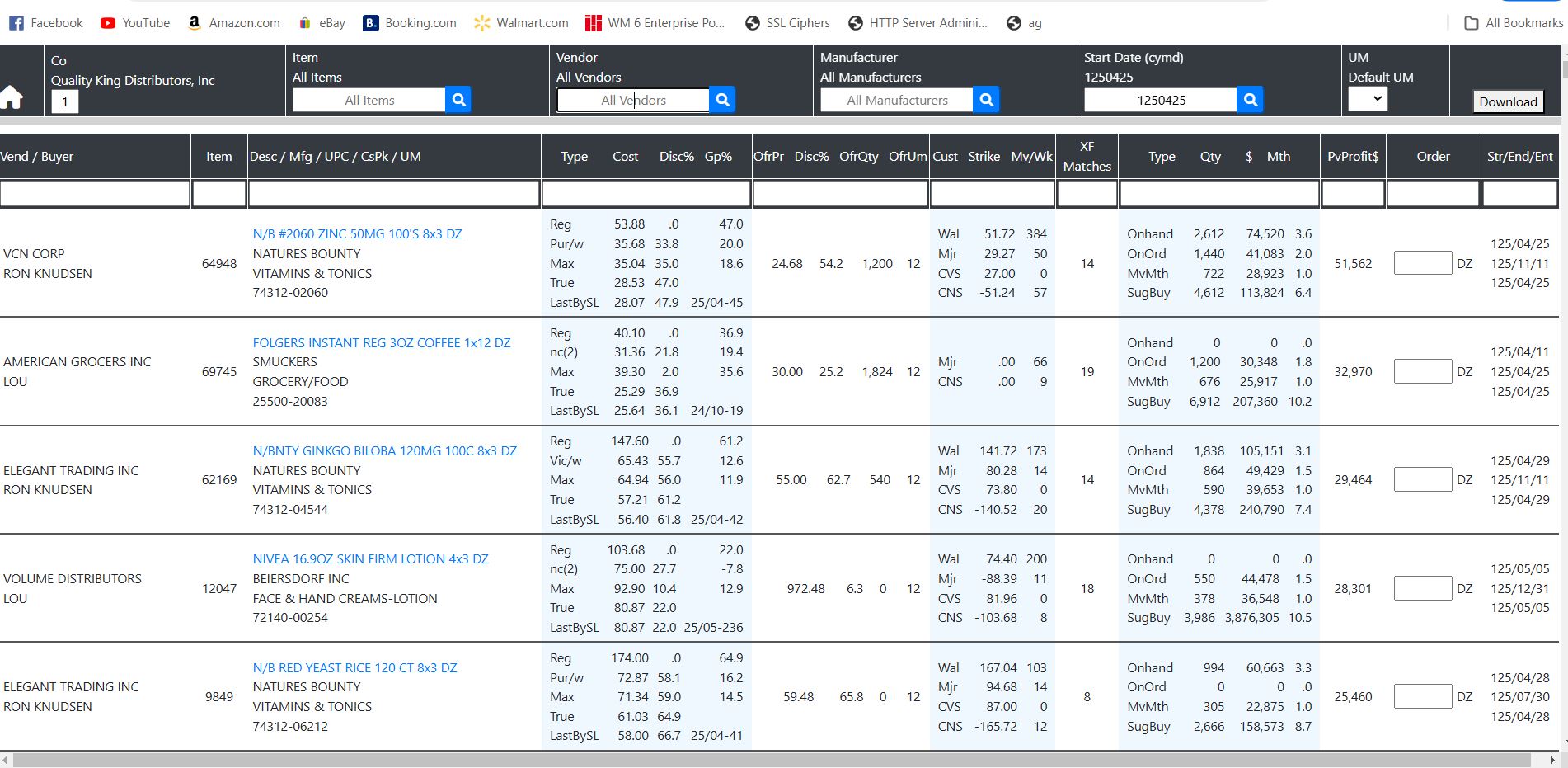Click the Order field for item 64948
This screenshot has width=1568, height=768.
[1422, 263]
